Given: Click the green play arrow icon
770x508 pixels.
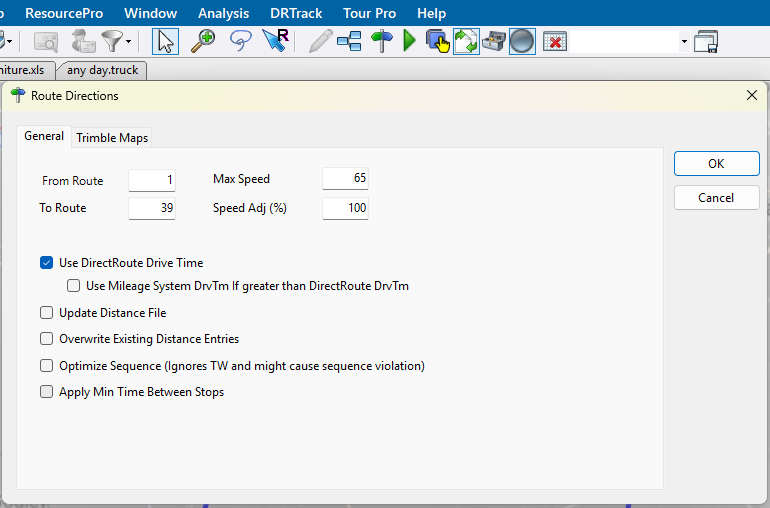Looking at the screenshot, I should tap(409, 41).
